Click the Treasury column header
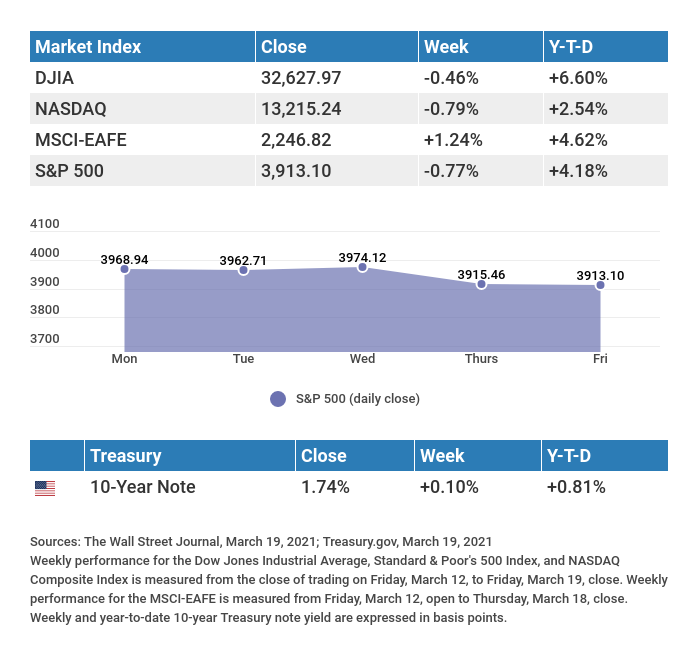This screenshot has width=700, height=658. [x=125, y=456]
